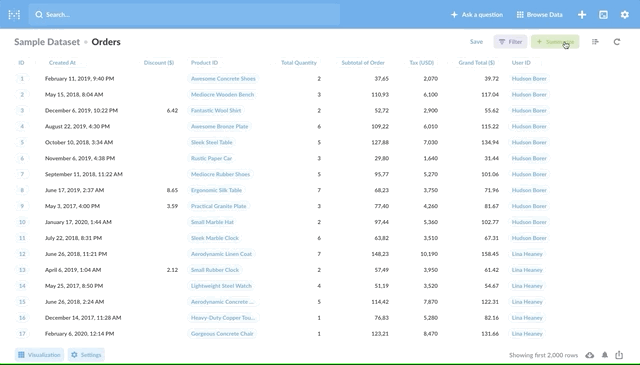Open Browse Data

coord(539,15)
